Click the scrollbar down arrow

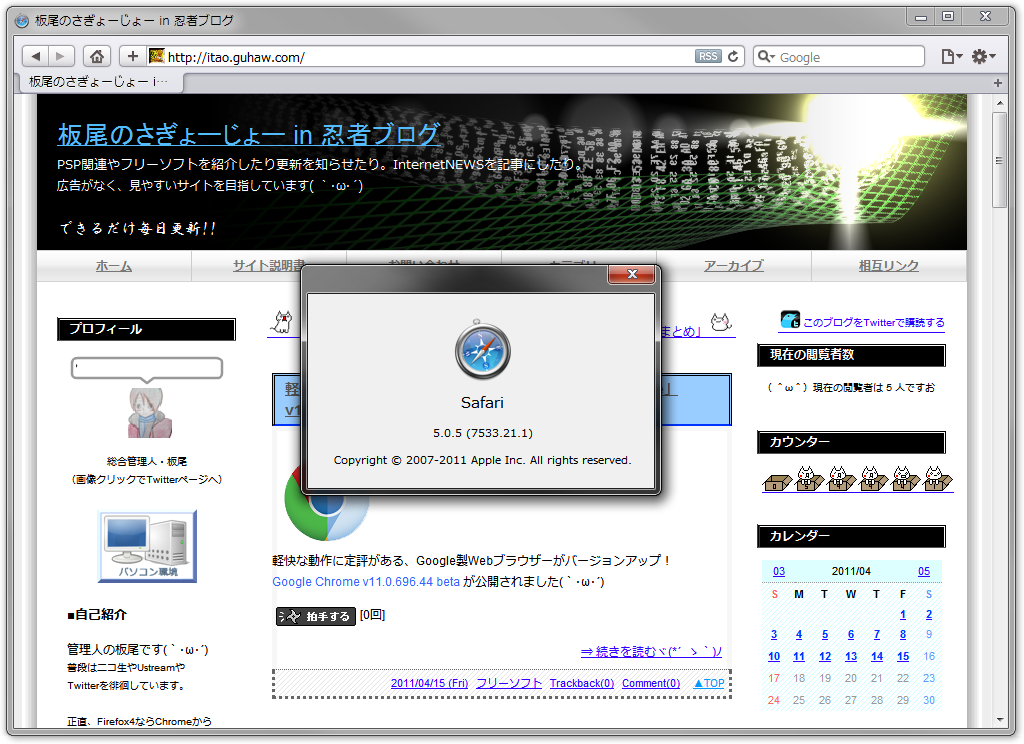click(x=999, y=719)
